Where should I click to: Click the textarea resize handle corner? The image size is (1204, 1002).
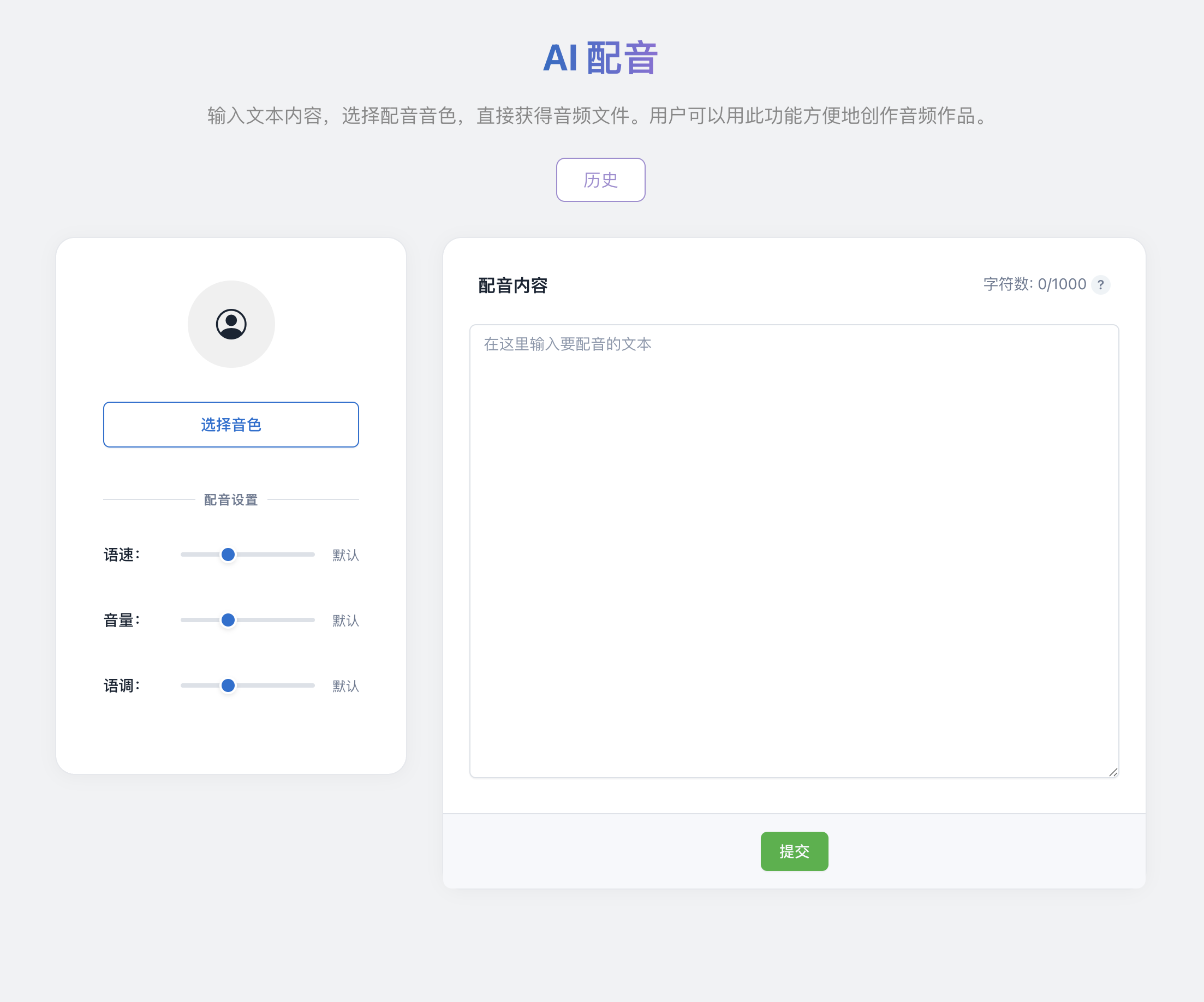coord(1113,772)
